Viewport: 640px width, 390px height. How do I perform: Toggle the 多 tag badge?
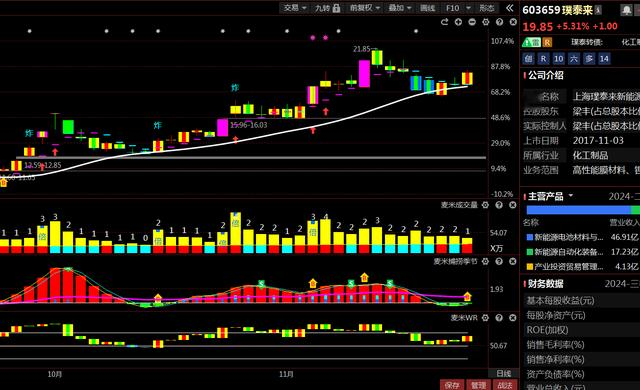(589, 59)
